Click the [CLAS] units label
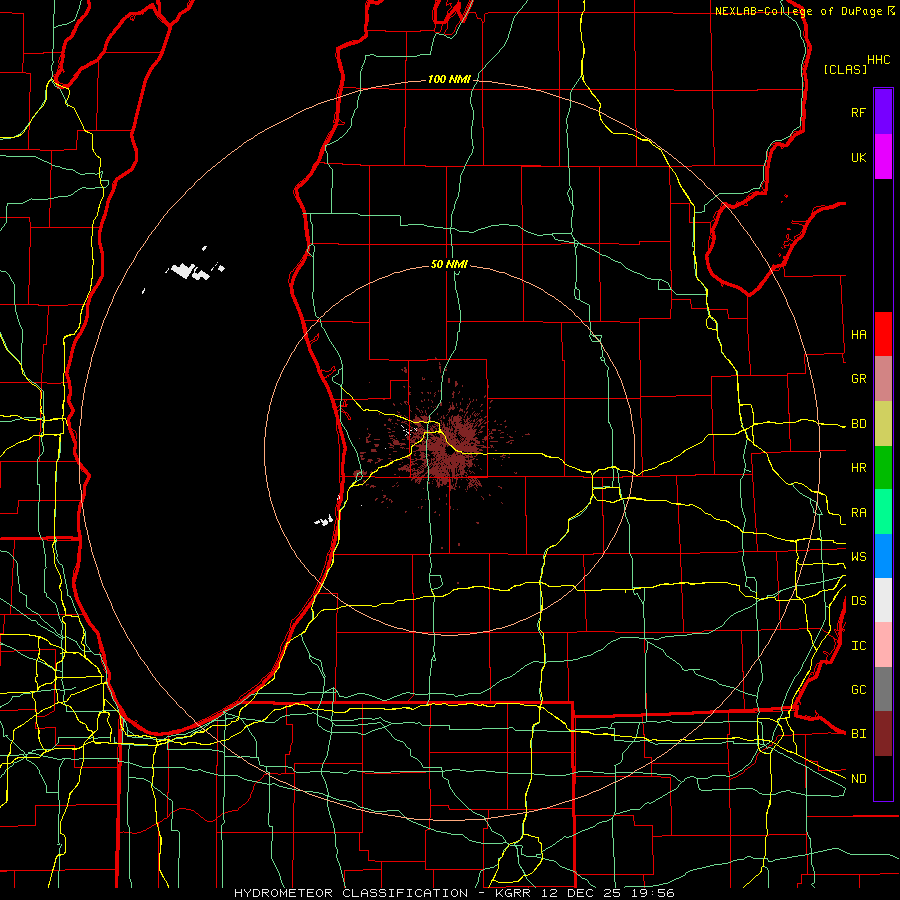This screenshot has height=900, width=900. coord(845,69)
